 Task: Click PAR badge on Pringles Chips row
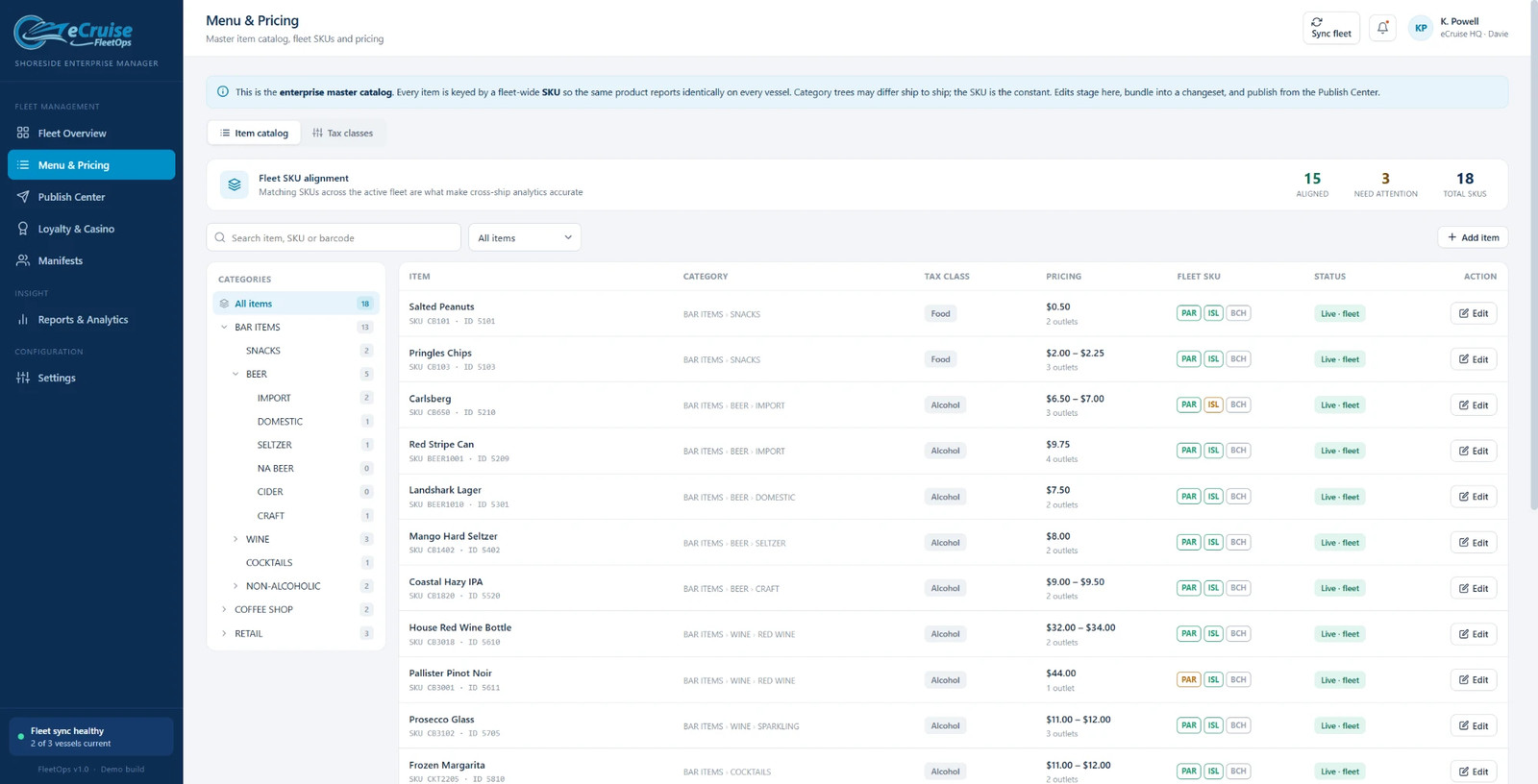point(1189,358)
